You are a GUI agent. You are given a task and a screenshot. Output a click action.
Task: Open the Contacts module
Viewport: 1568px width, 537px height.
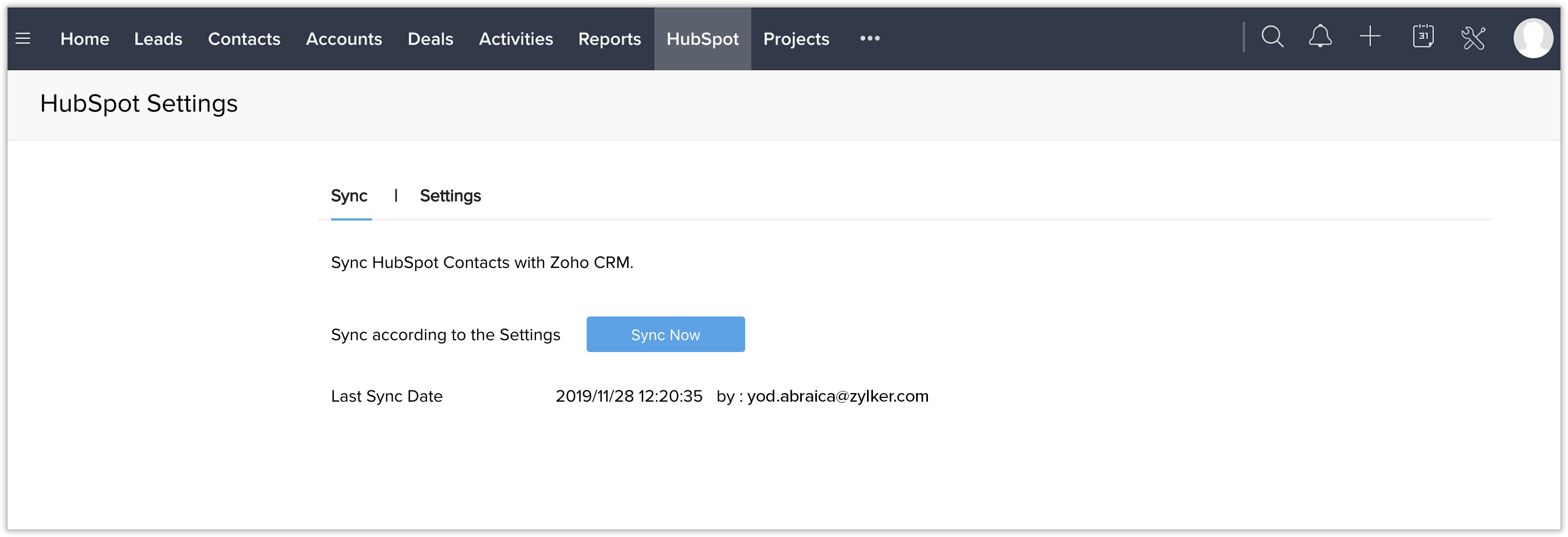coord(244,39)
